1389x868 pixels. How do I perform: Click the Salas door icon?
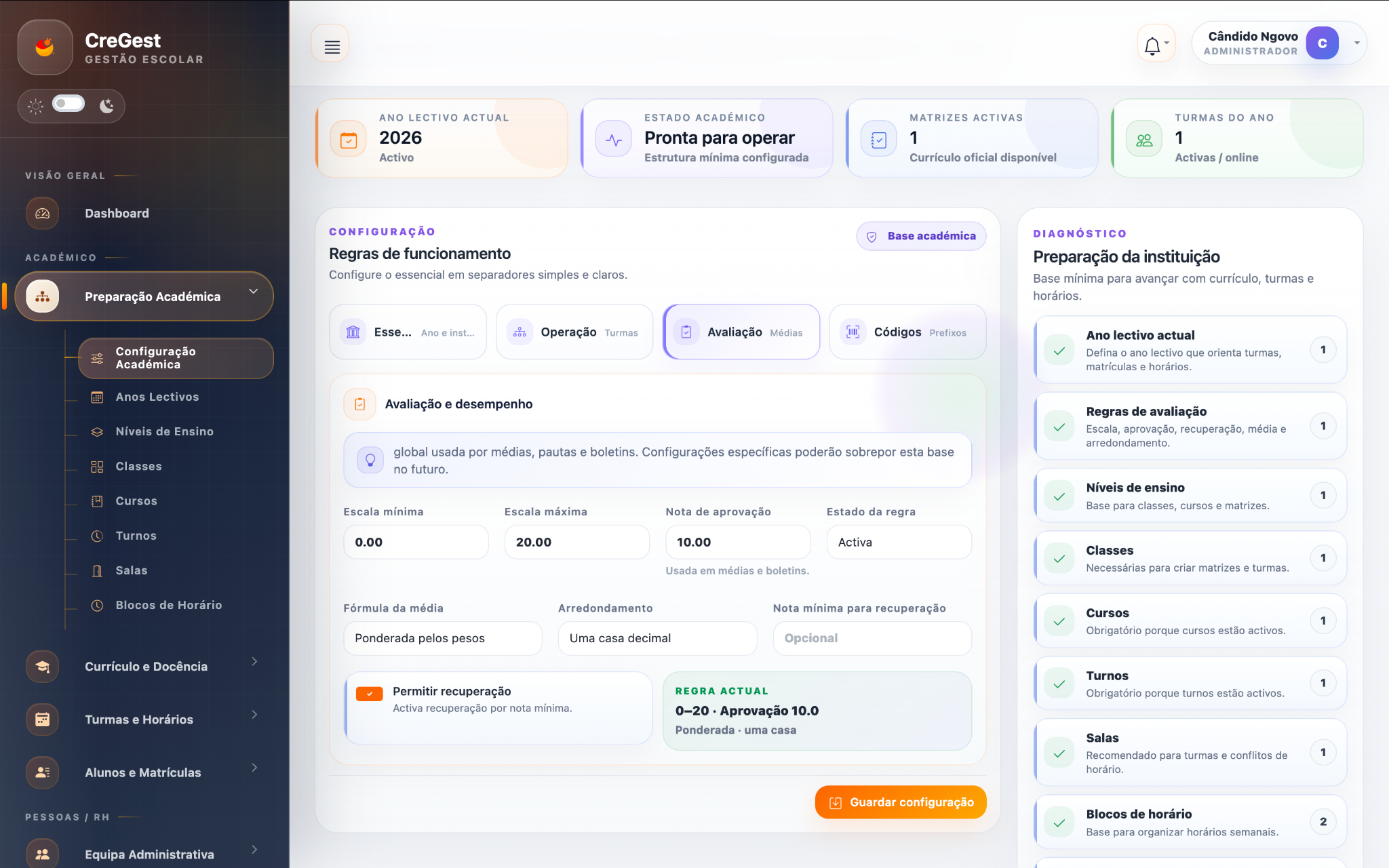[x=97, y=571]
